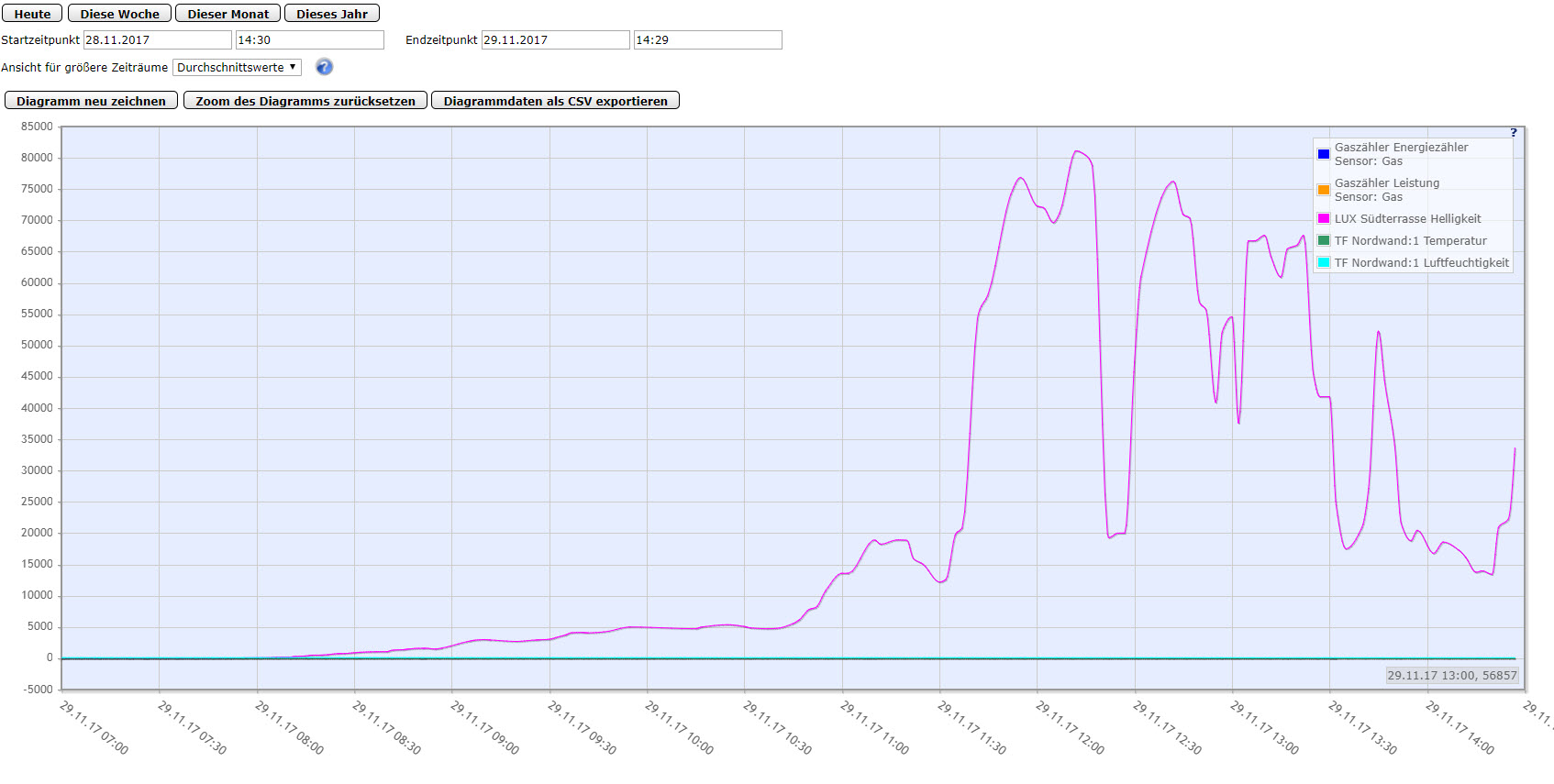Select the Diese Woche time range
This screenshot has height=784, width=1554.
[x=119, y=14]
